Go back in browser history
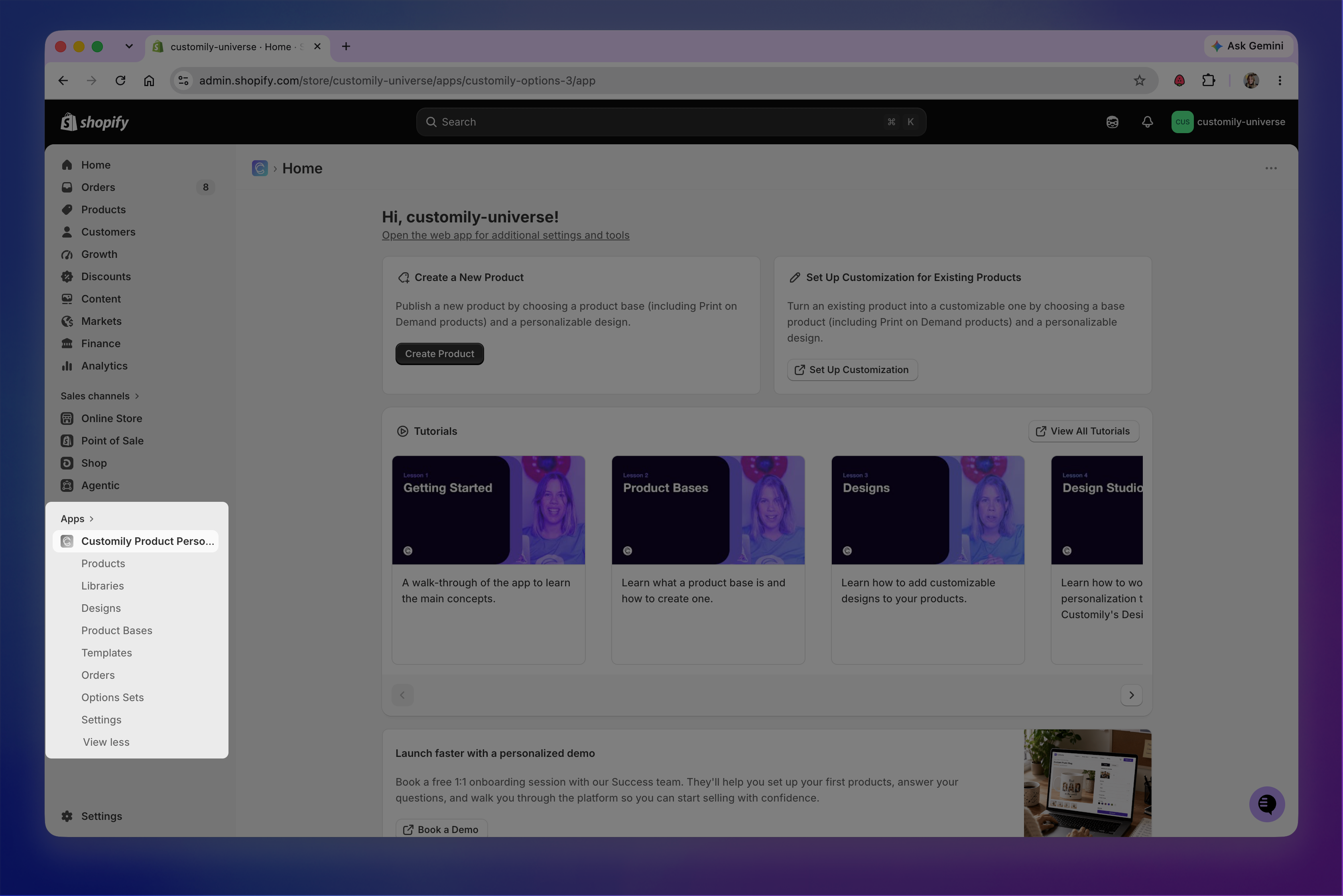The height and width of the screenshot is (896, 1343). tap(63, 81)
